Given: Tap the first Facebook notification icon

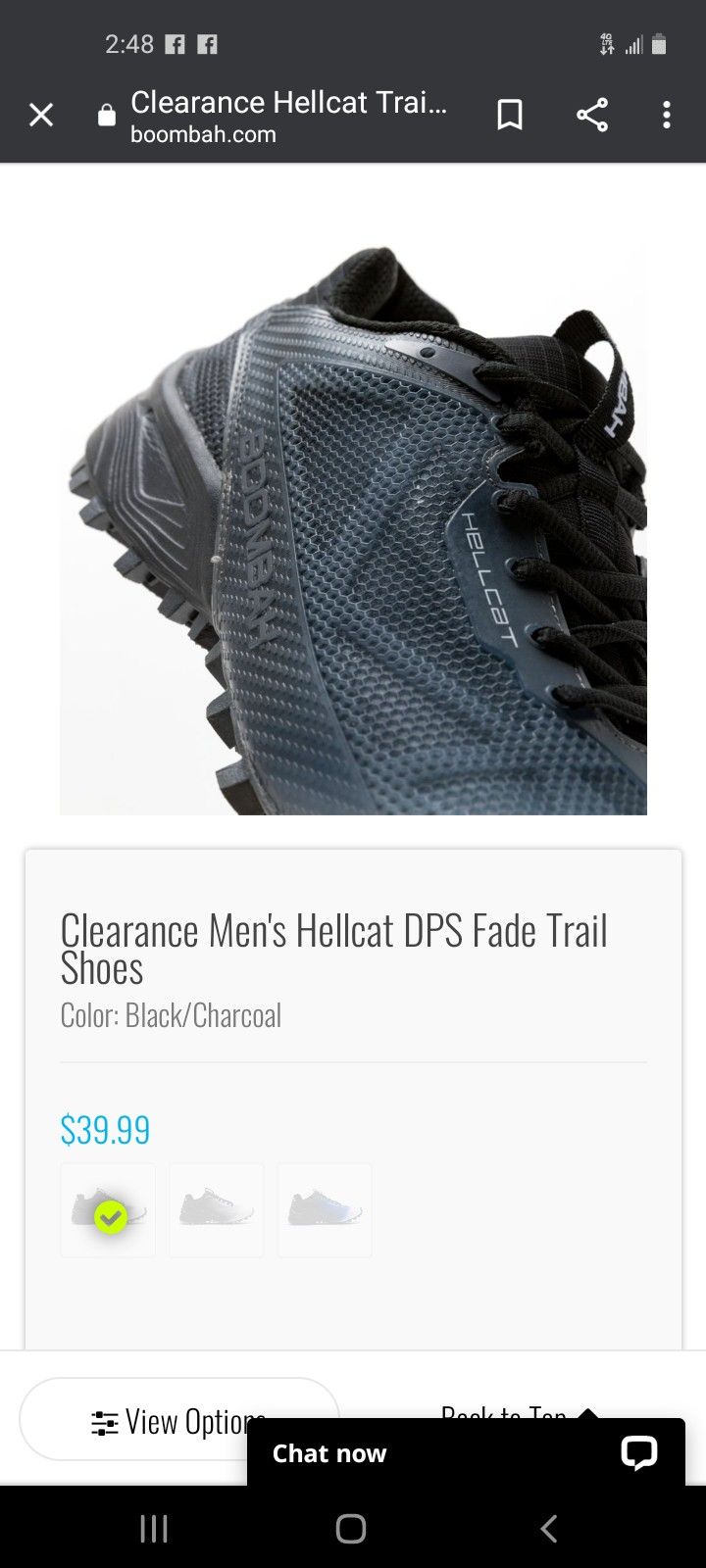Looking at the screenshot, I should (x=175, y=44).
